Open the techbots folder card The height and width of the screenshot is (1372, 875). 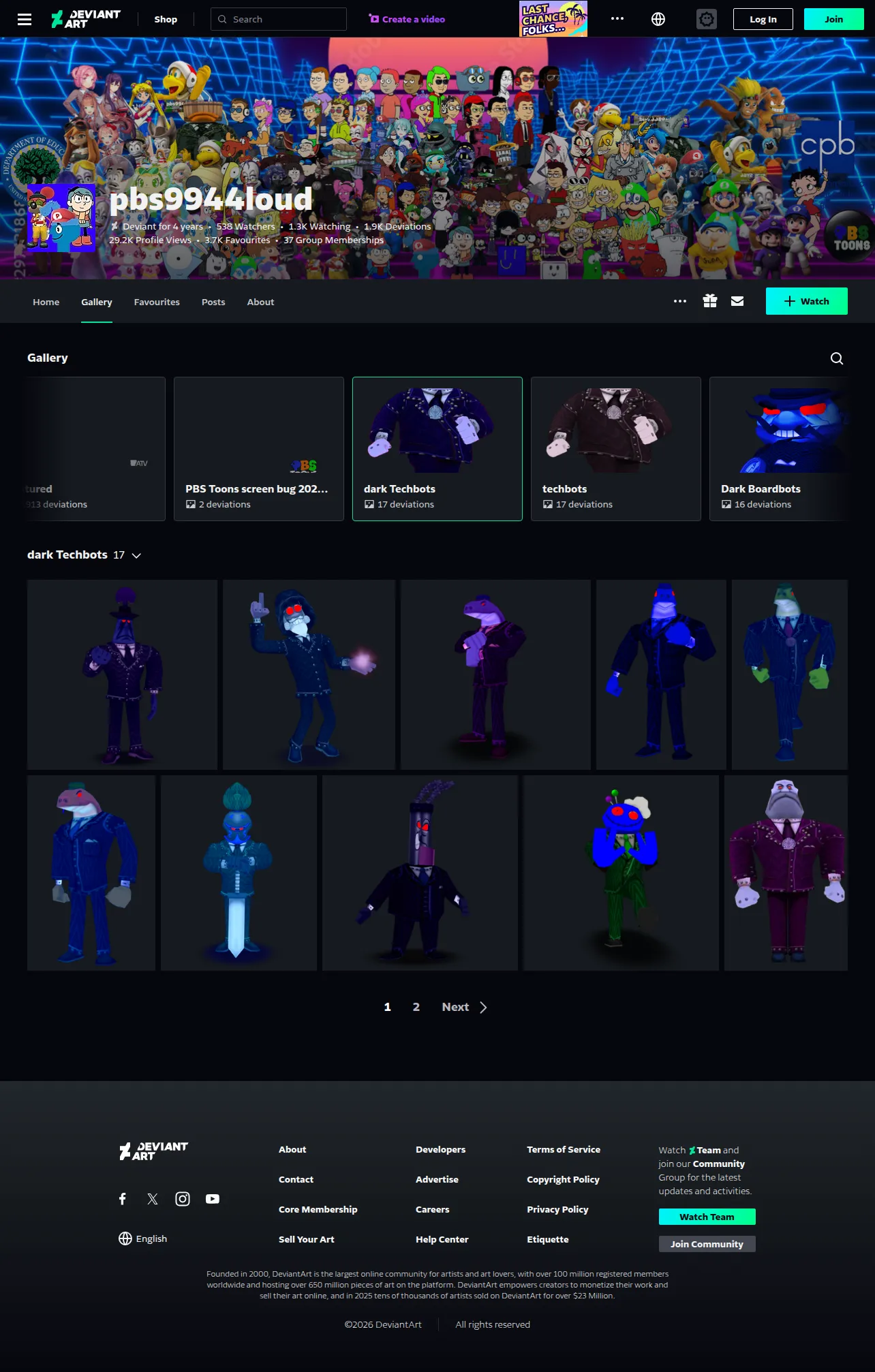click(616, 449)
